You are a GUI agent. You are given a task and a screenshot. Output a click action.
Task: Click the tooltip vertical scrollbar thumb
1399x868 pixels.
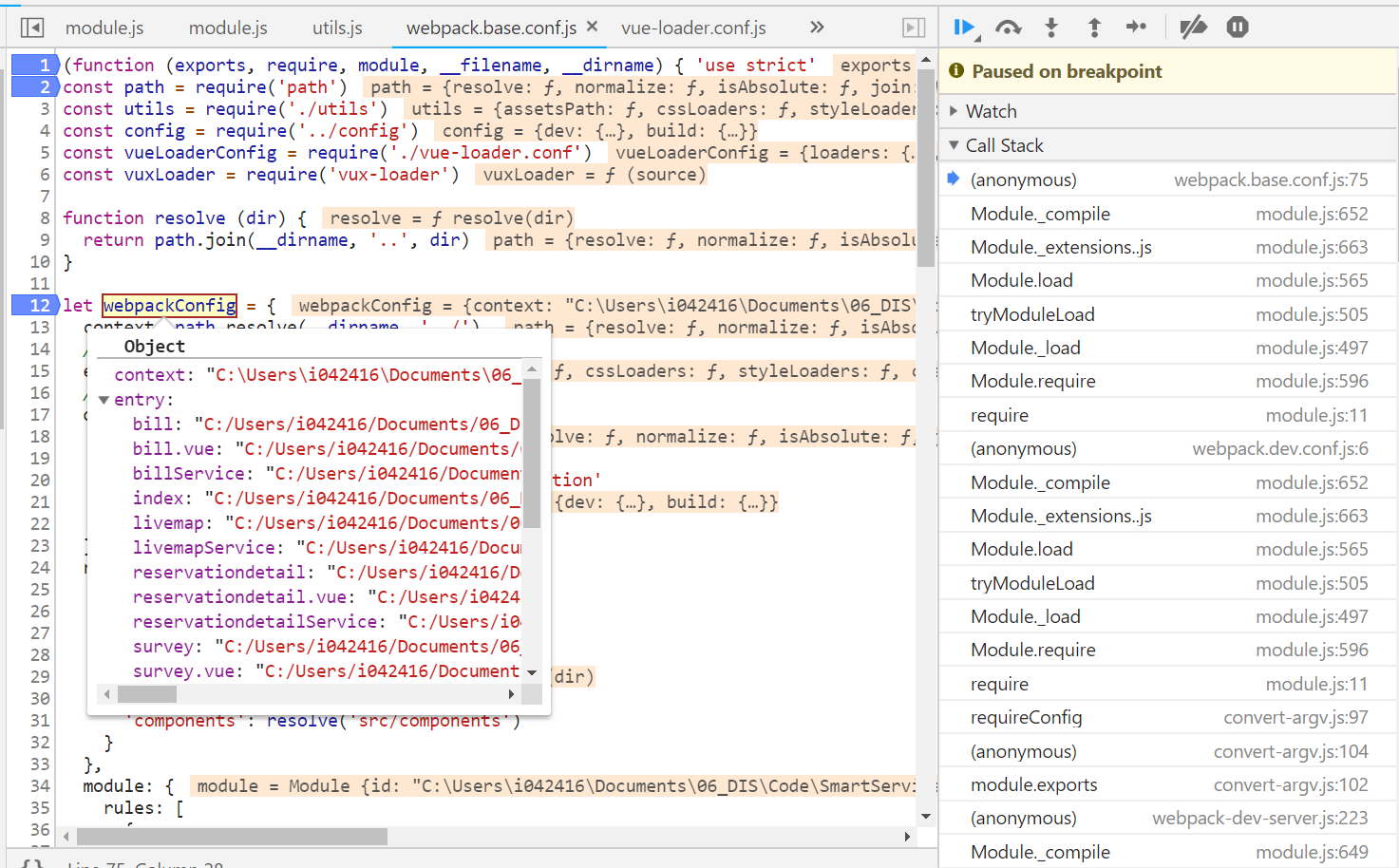532,453
